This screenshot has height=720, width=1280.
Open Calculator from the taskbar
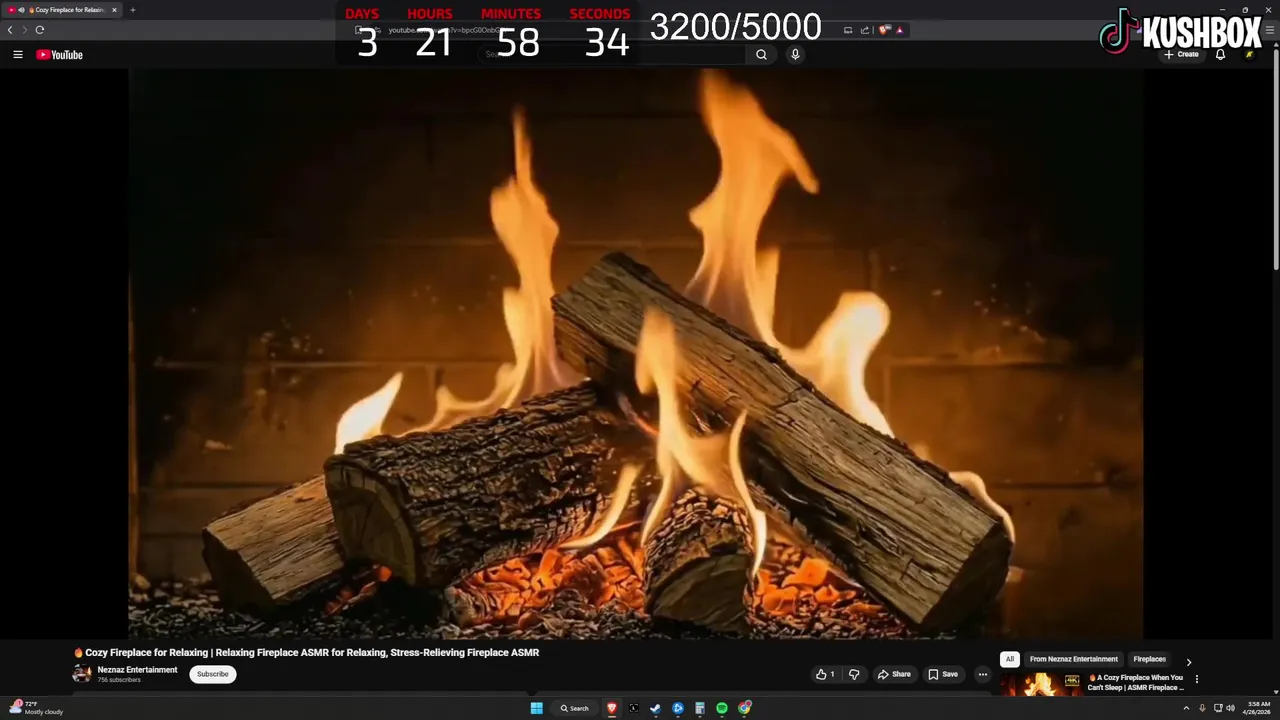tap(700, 708)
